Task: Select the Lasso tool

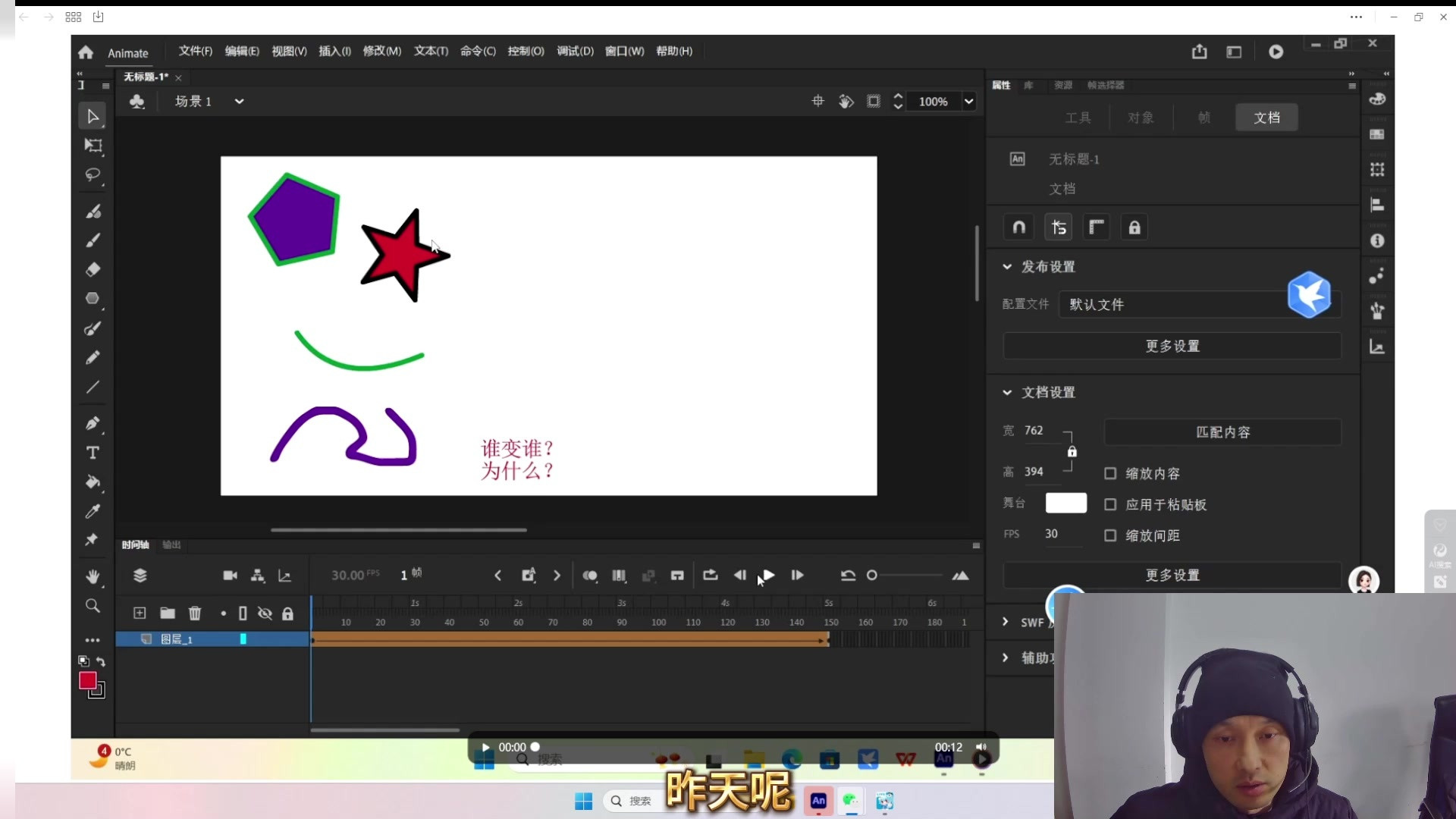Action: click(x=93, y=175)
